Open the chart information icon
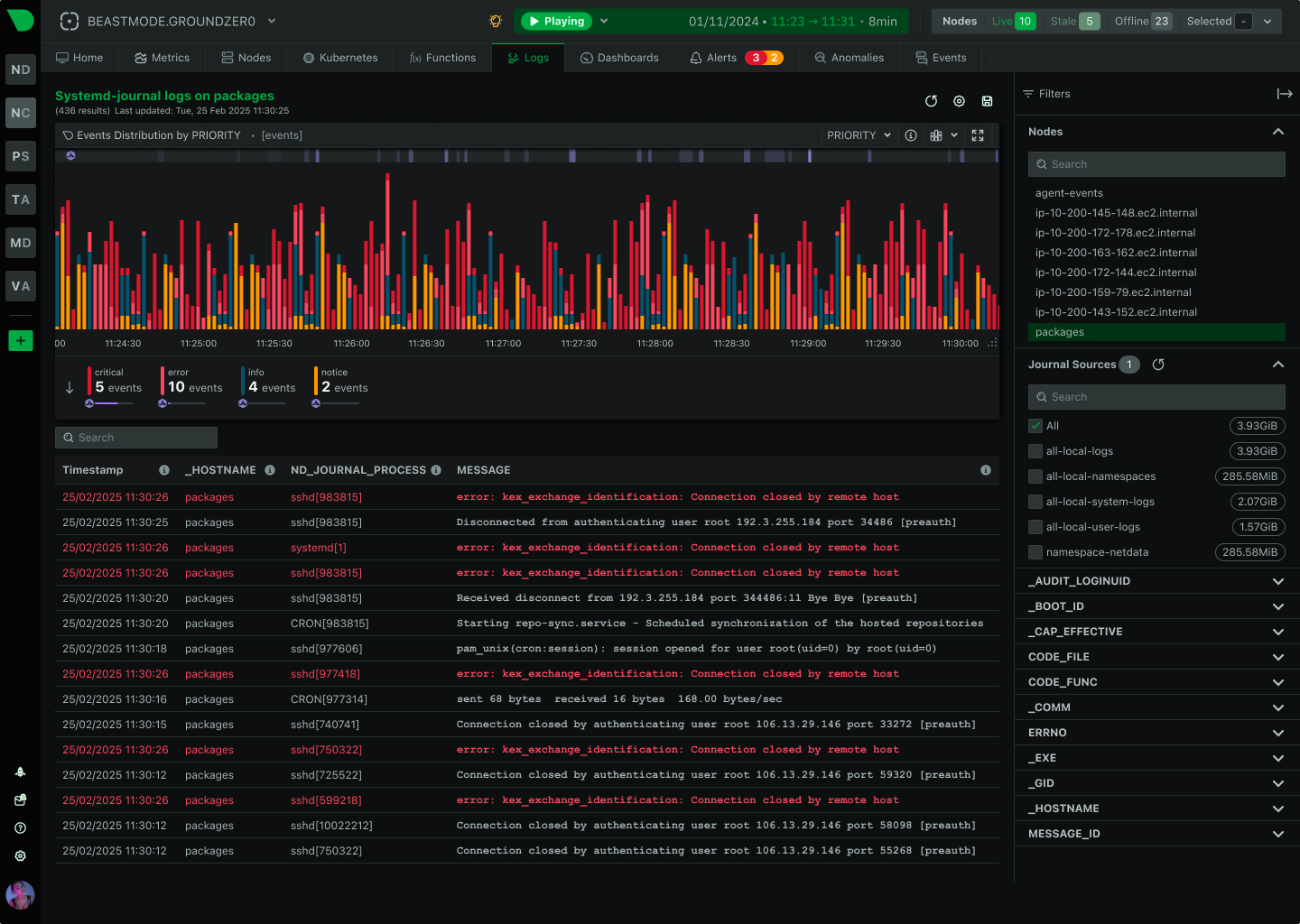Screen dimensions: 1300x924 pyautogui.click(x=910, y=134)
